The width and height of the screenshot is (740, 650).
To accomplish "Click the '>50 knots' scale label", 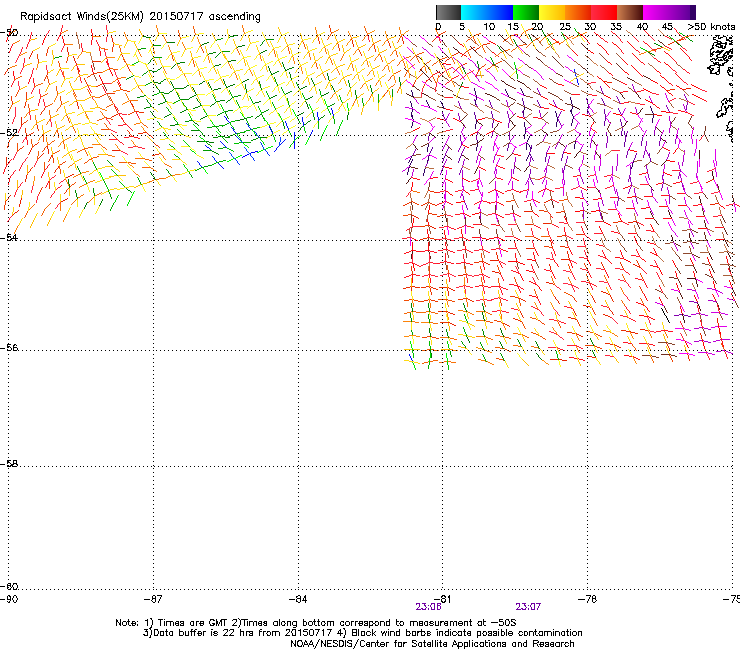I will click(711, 27).
